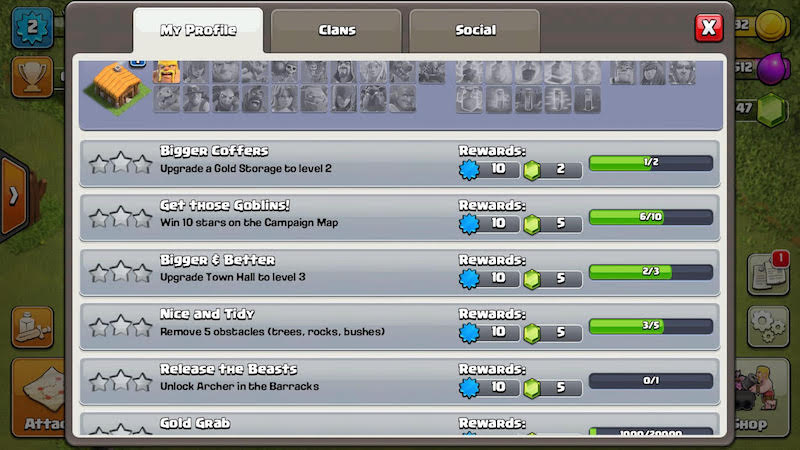
Task: Switch to the Social tab
Action: (x=474, y=31)
